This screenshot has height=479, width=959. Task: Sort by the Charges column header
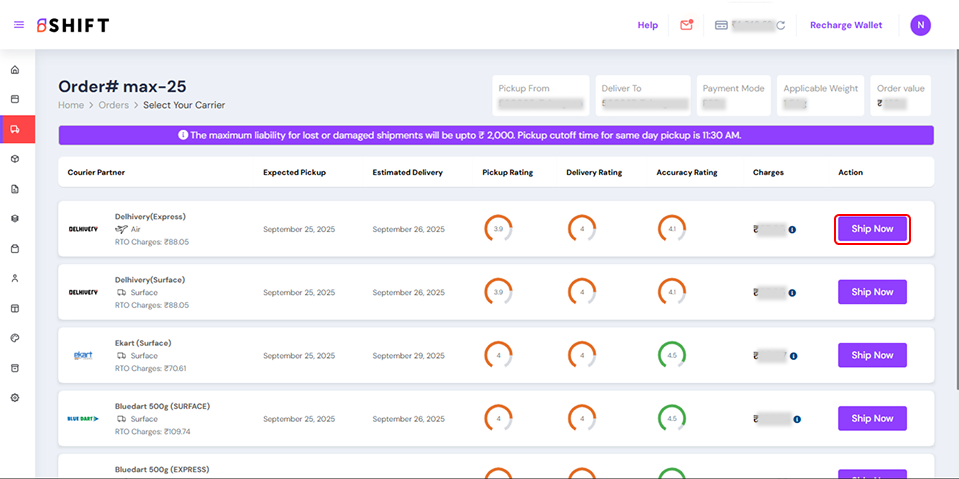(x=768, y=172)
